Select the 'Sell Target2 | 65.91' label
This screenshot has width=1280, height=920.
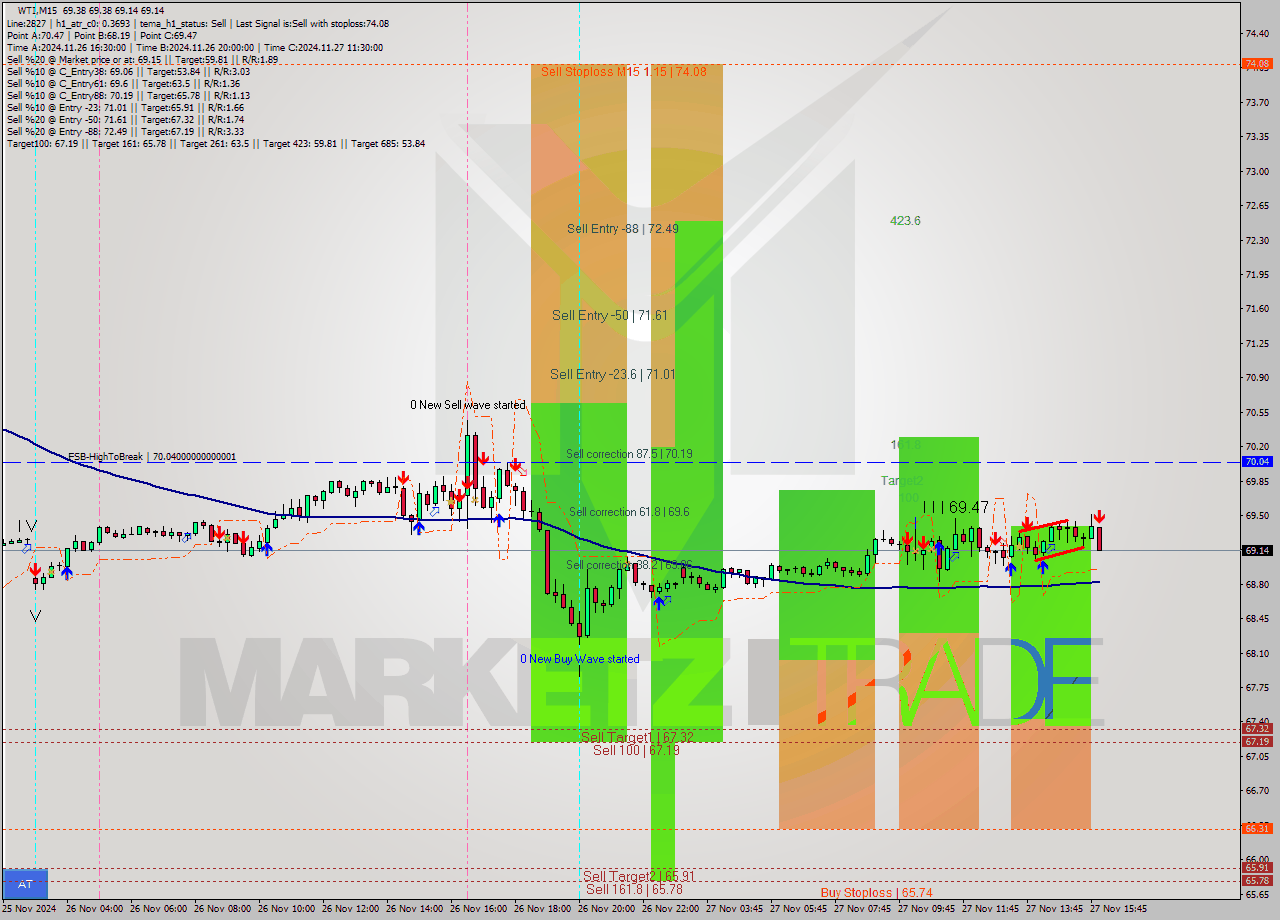pyautogui.click(x=639, y=876)
